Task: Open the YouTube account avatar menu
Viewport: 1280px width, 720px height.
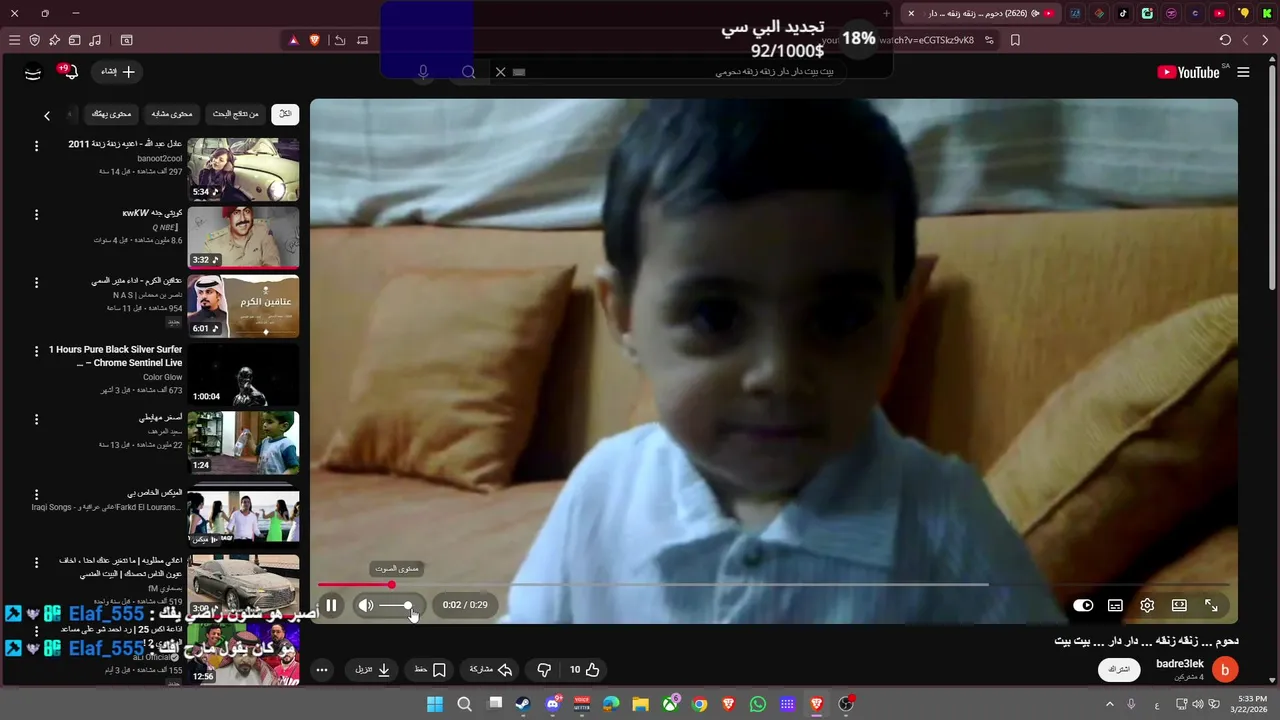Action: click(33, 72)
